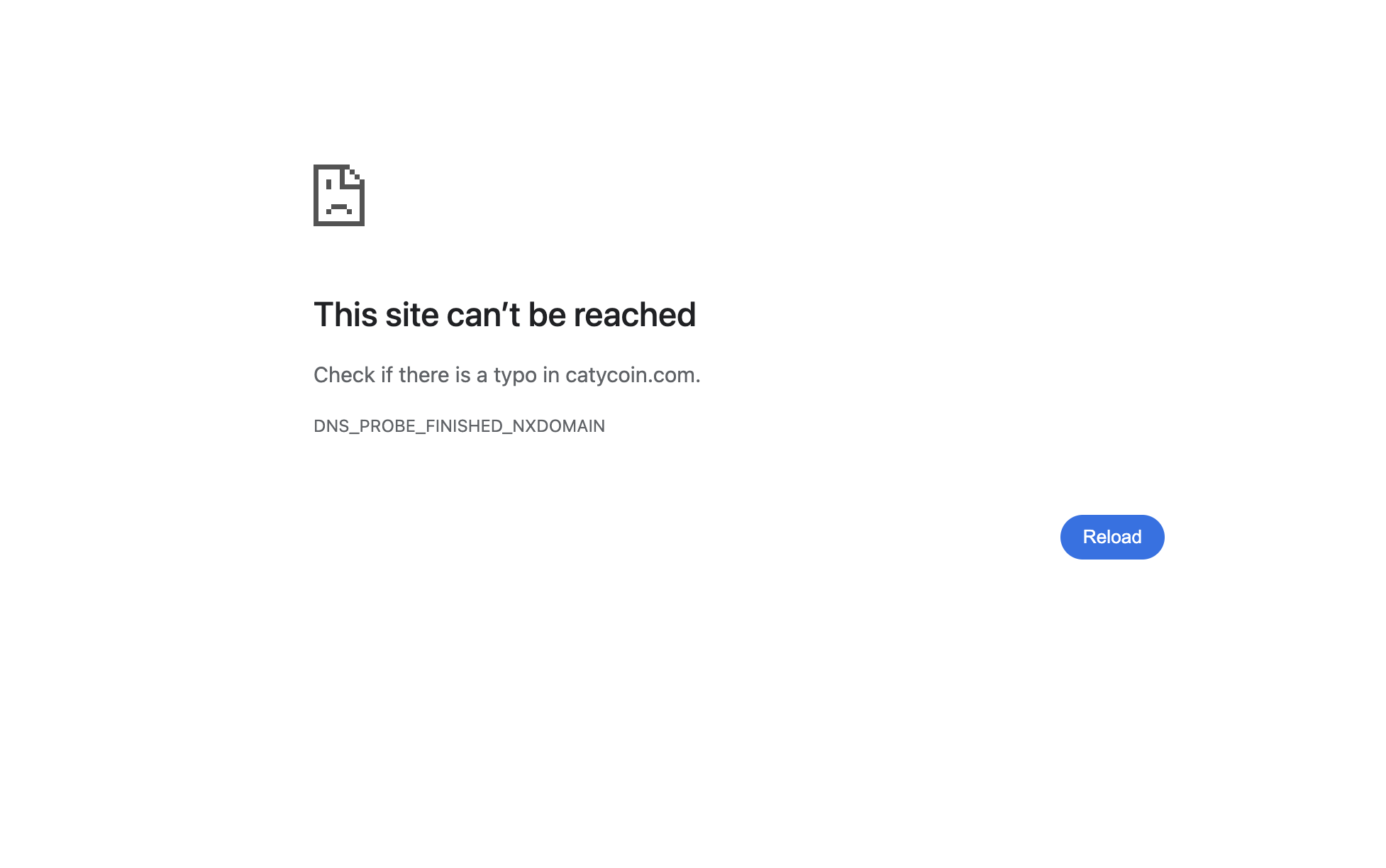Click the NXDOMAIN part of the error code
Screen dimensions: 1386x868
[x=559, y=426]
